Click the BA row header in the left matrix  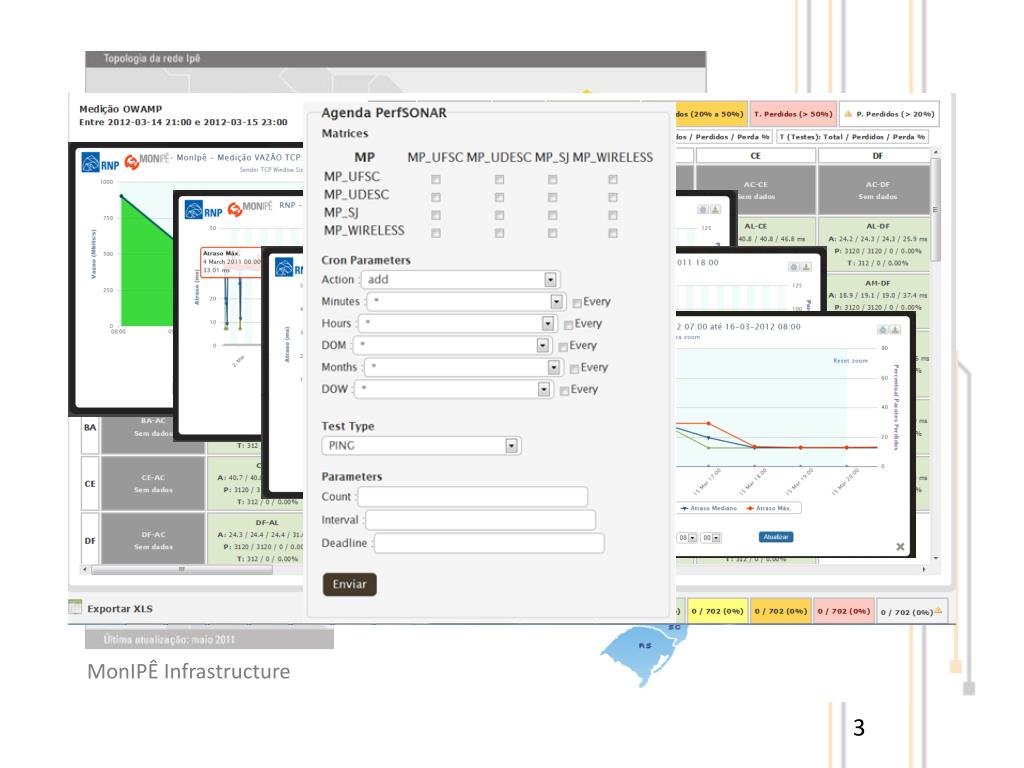coord(90,428)
